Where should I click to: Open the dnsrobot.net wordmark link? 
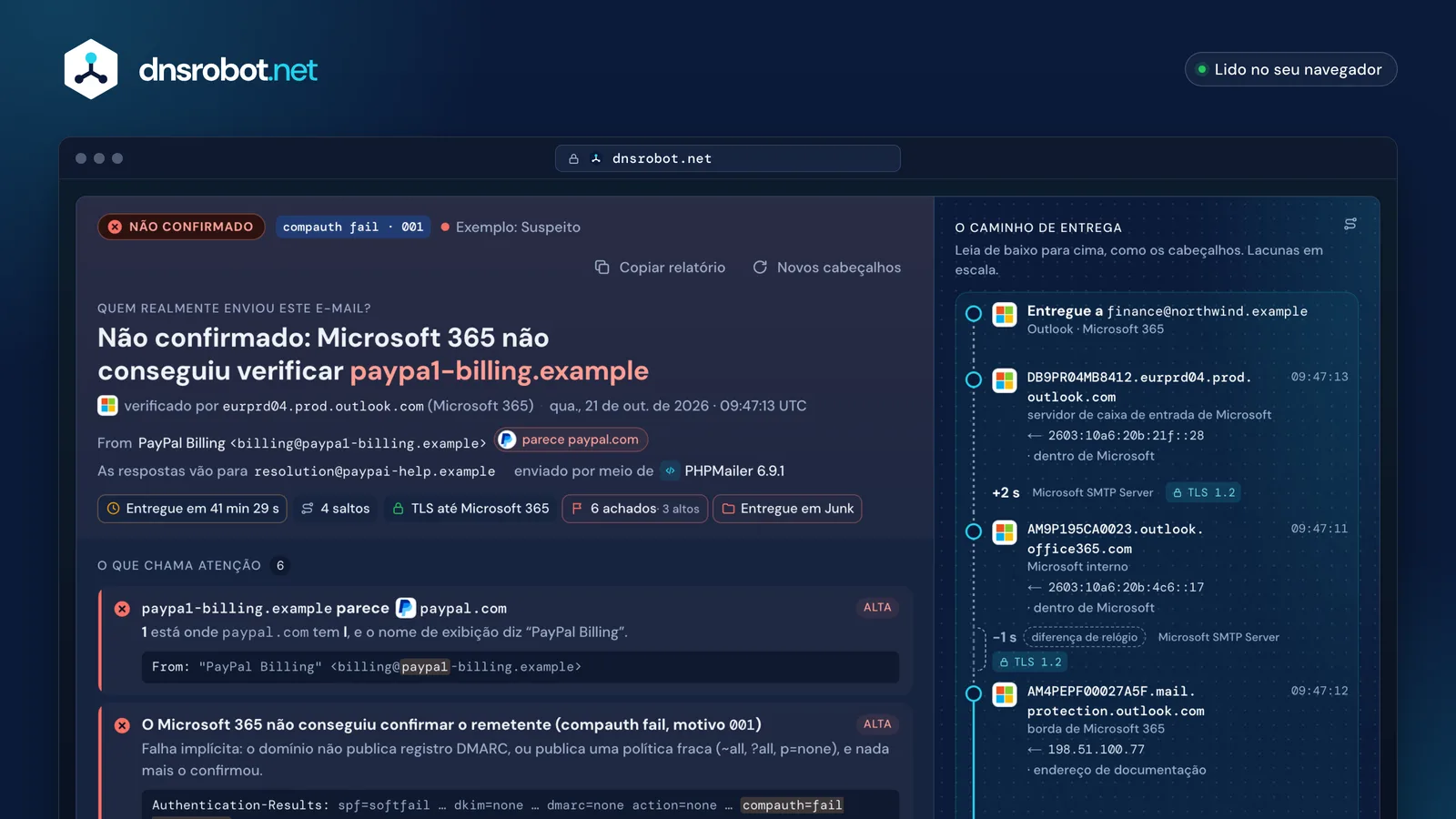(227, 70)
